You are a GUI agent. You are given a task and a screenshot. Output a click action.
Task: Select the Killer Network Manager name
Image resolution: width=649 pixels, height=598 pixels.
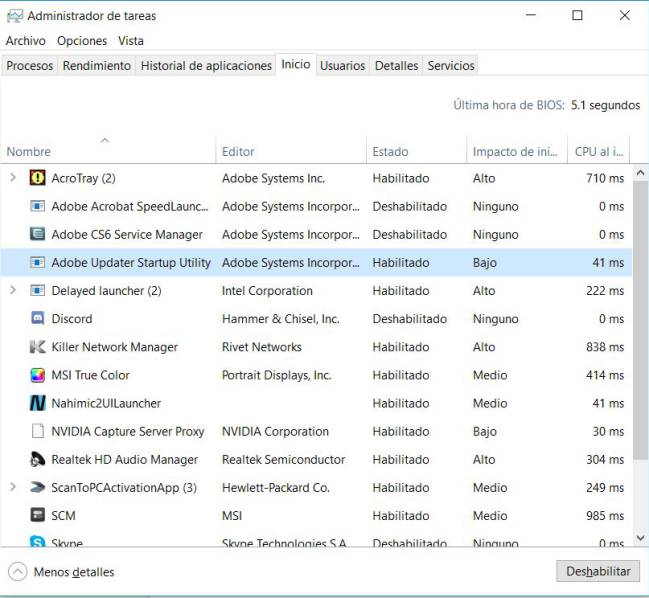(115, 347)
